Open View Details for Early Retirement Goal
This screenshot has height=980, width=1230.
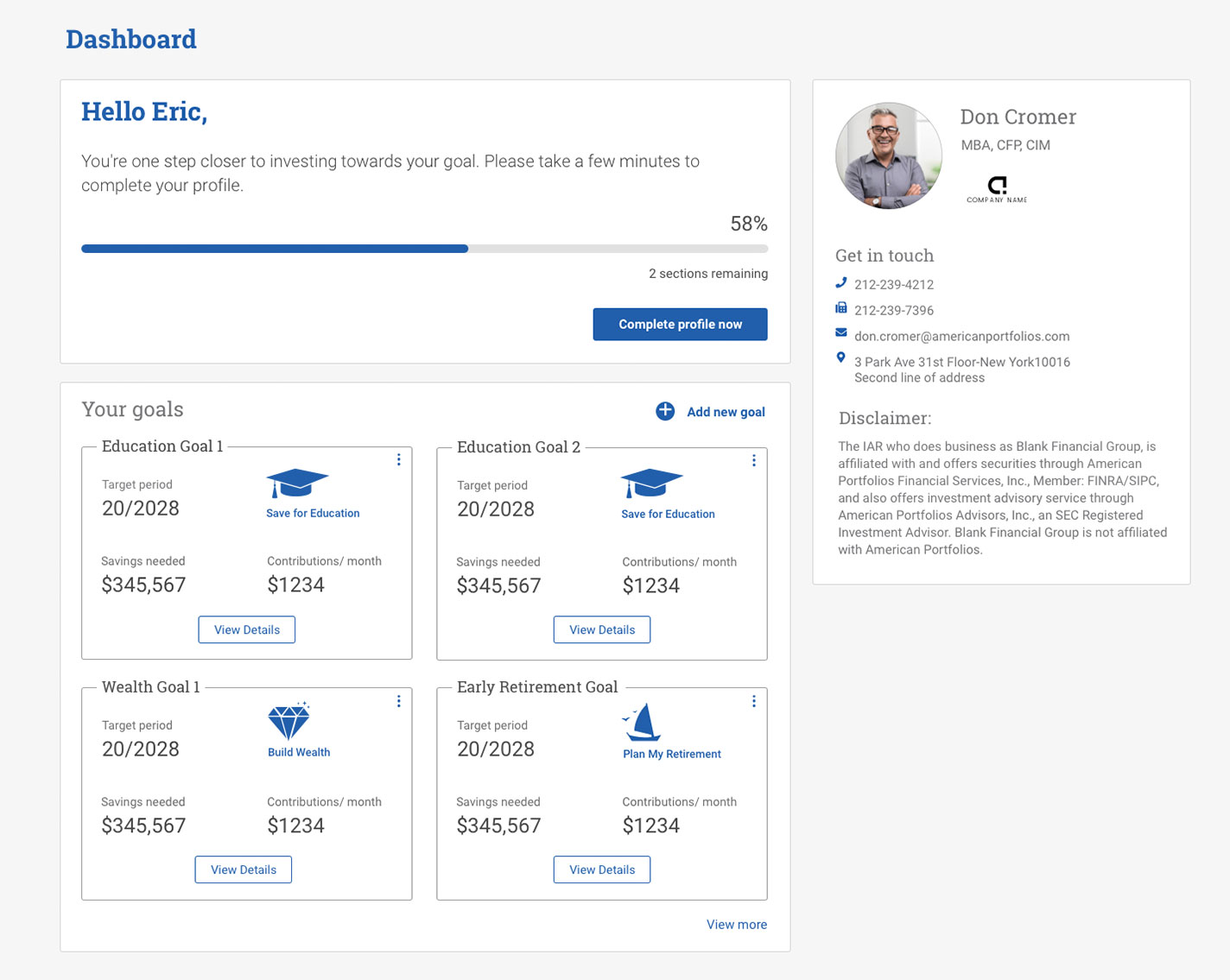click(x=602, y=869)
